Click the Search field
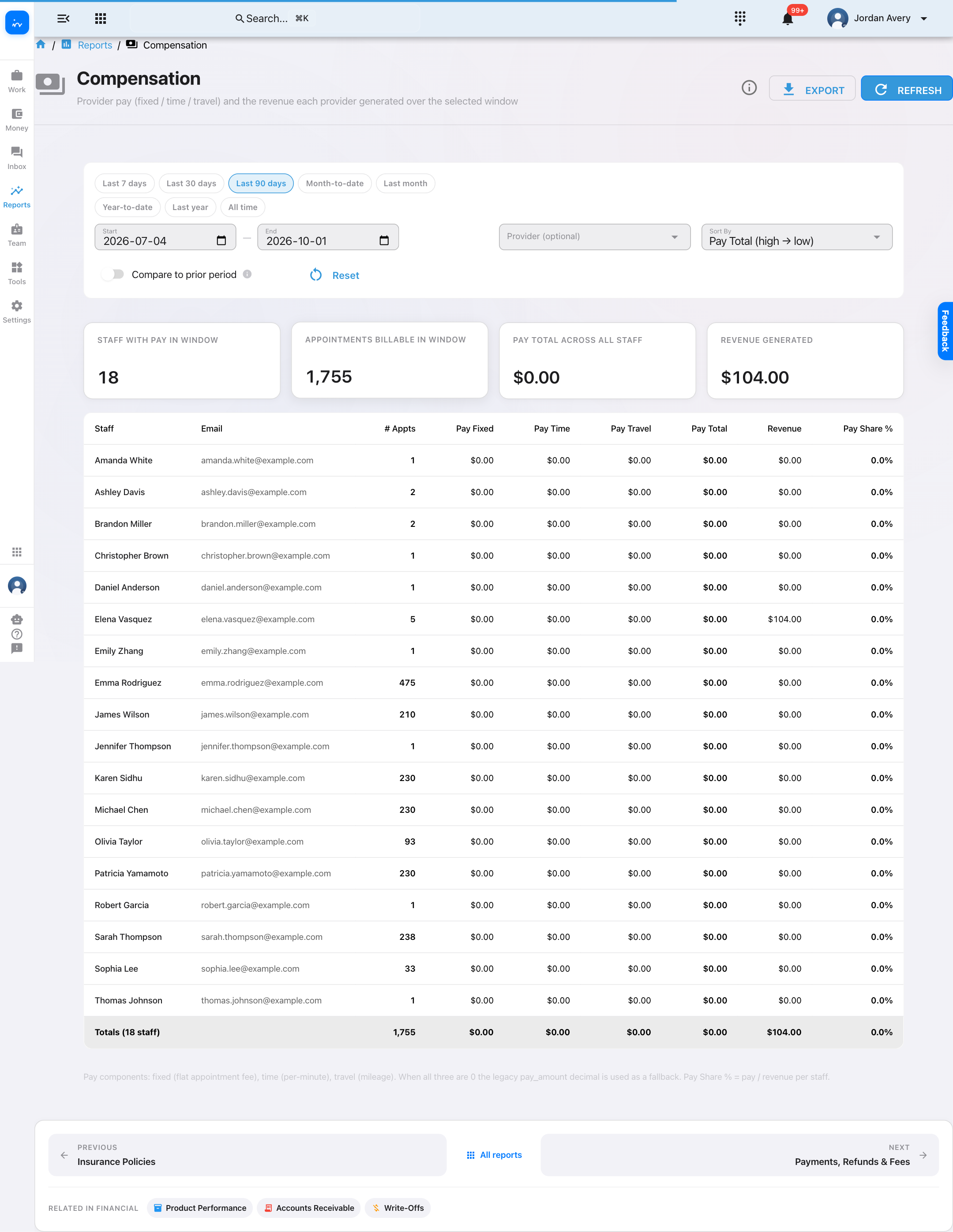The height and width of the screenshot is (1232, 953). point(274,19)
